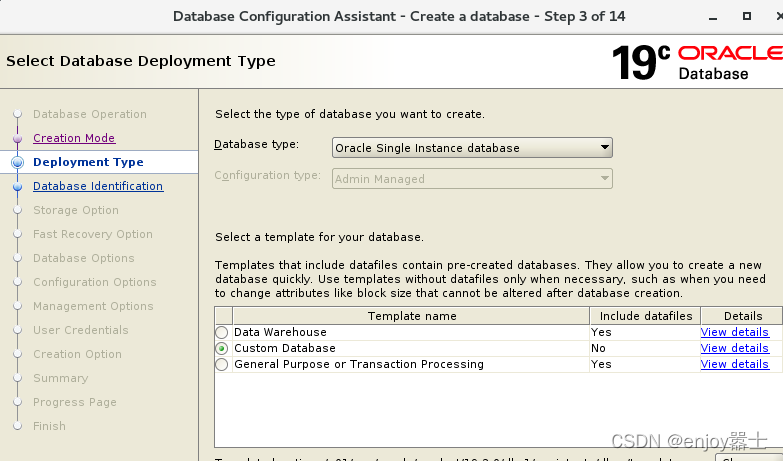Click the Storage Option step
Image resolution: width=783 pixels, height=461 pixels.
[x=76, y=210]
